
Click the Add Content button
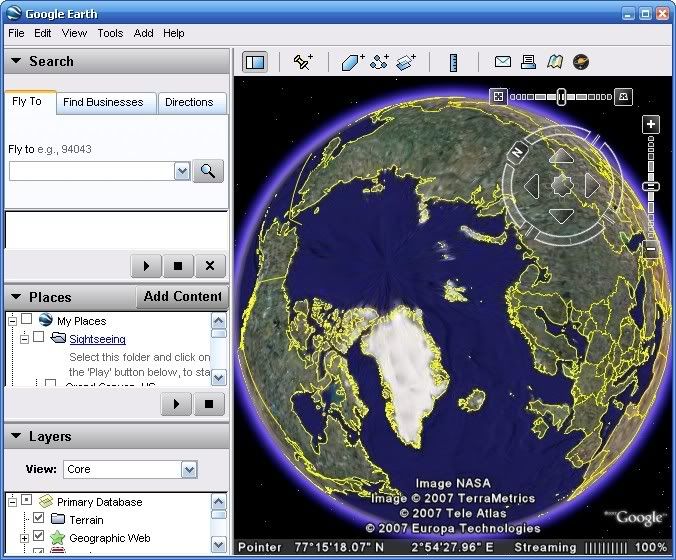[182, 297]
